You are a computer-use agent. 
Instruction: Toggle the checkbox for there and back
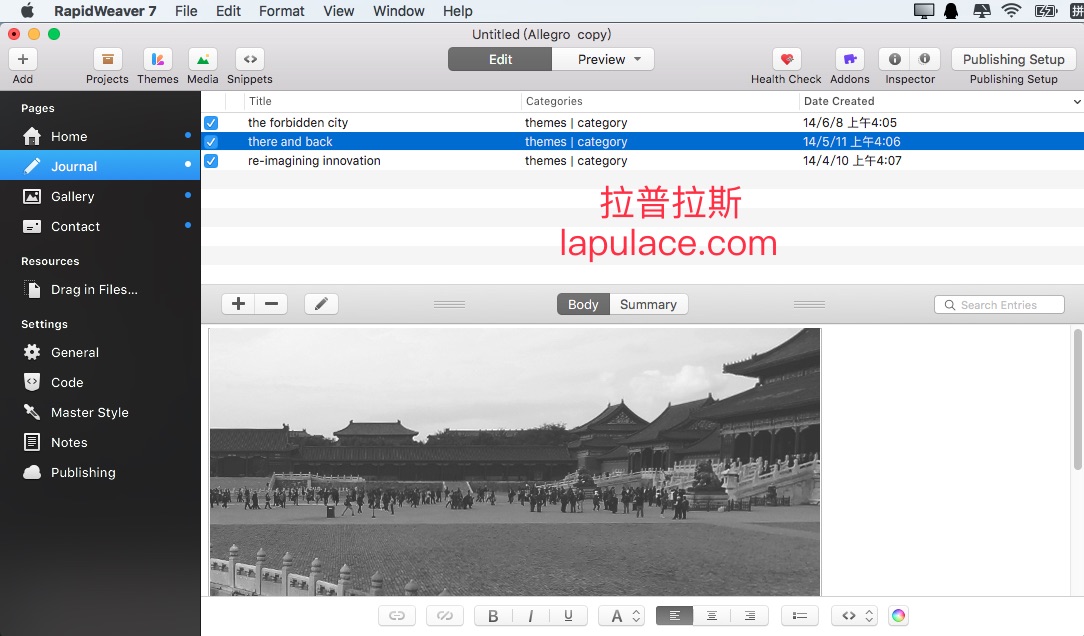pos(211,142)
